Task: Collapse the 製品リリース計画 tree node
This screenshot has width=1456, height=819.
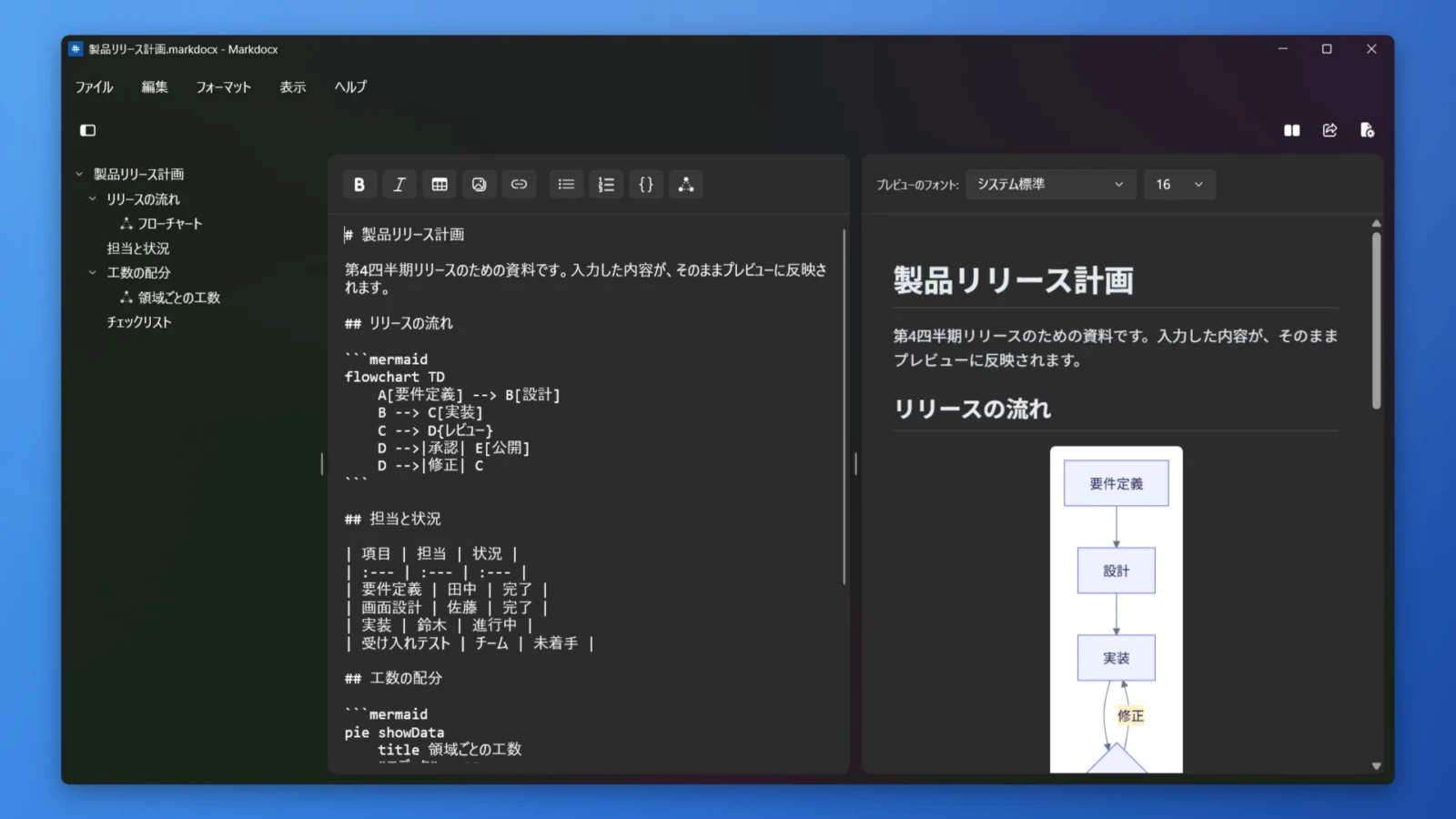Action: point(79,174)
